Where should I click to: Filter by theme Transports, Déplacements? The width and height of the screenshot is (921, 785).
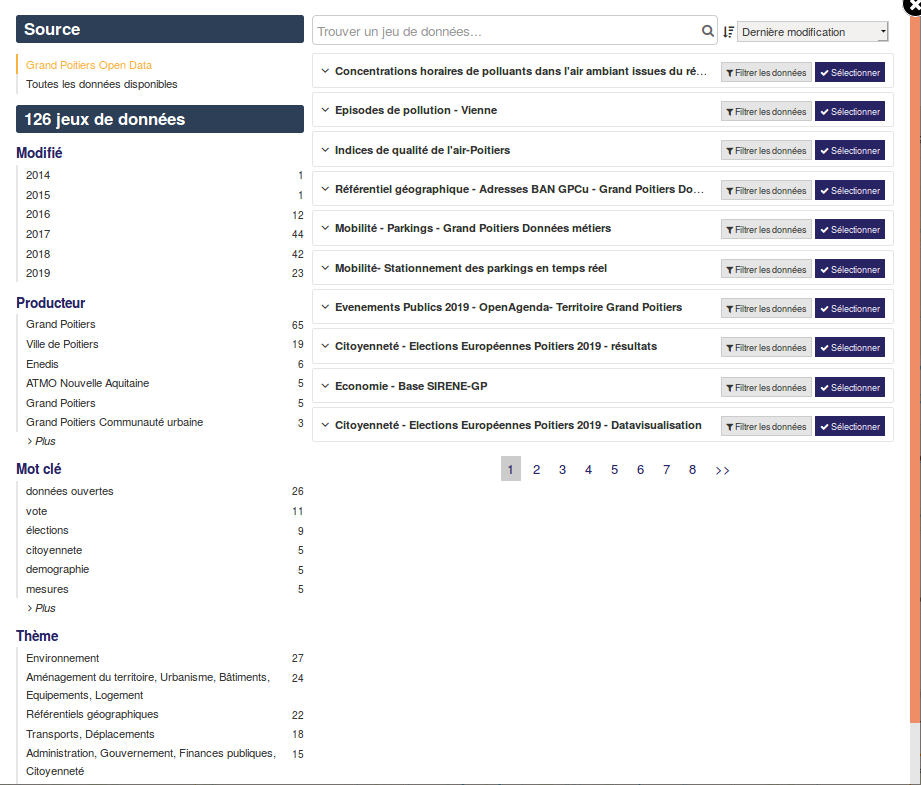(164, 734)
